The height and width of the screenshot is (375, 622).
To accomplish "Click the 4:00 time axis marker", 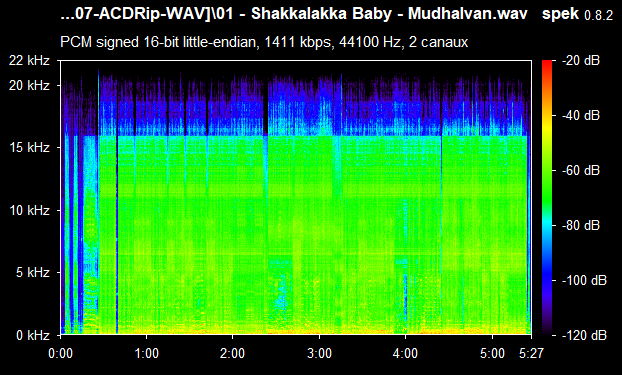I will pyautogui.click(x=405, y=353).
